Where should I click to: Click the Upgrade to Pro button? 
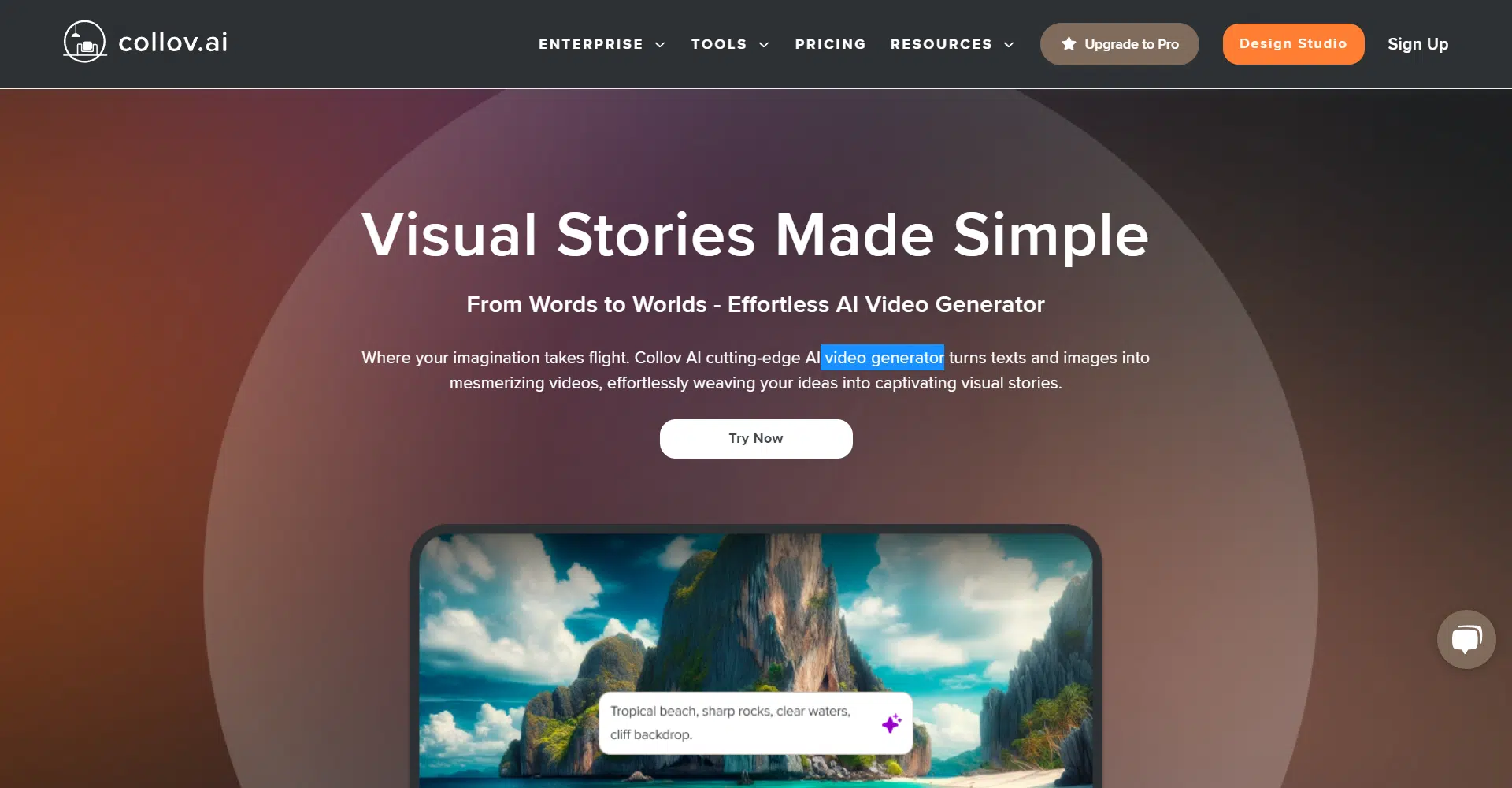point(1119,44)
